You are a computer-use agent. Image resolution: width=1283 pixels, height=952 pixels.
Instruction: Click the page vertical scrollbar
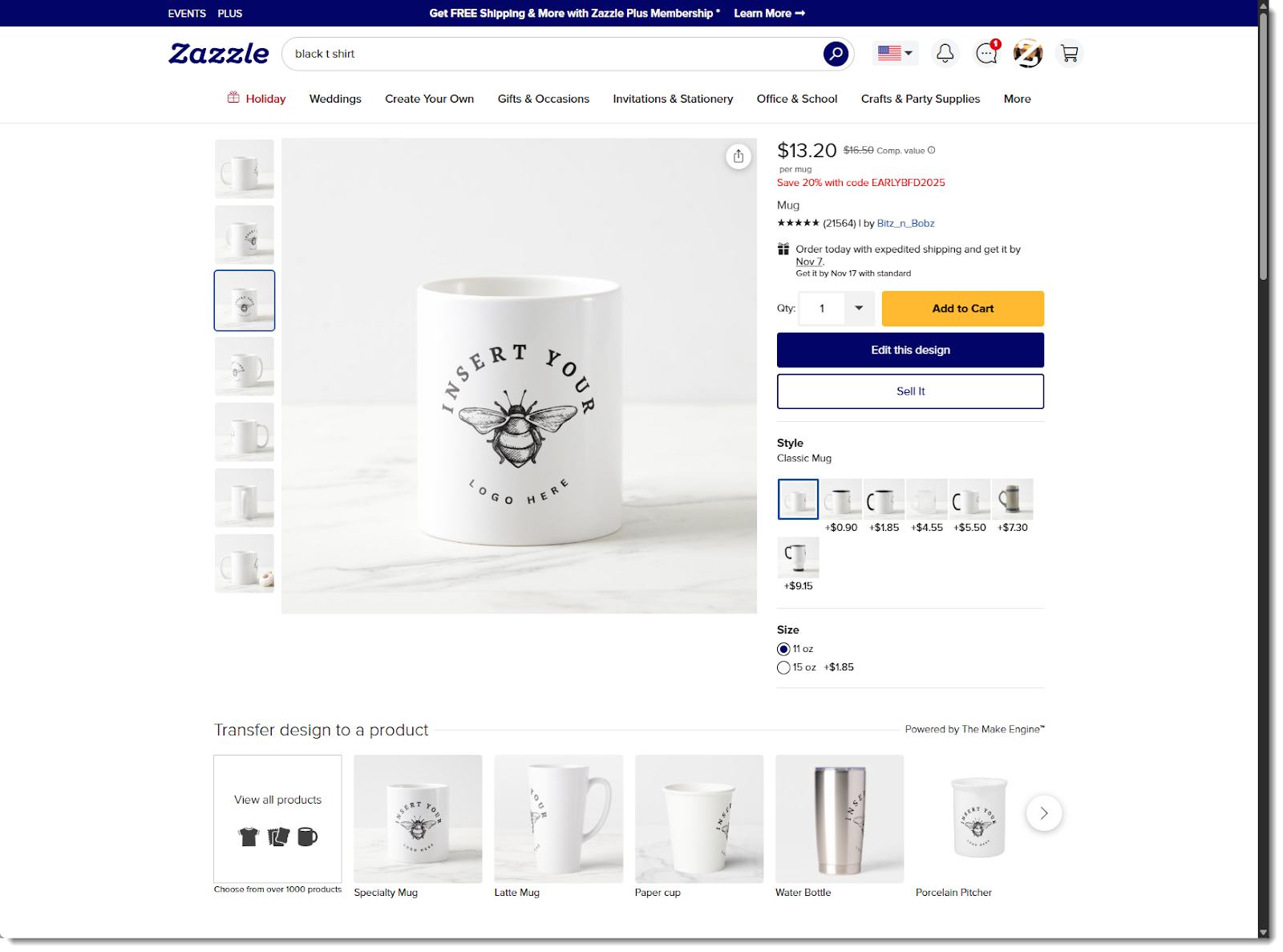(x=1264, y=144)
